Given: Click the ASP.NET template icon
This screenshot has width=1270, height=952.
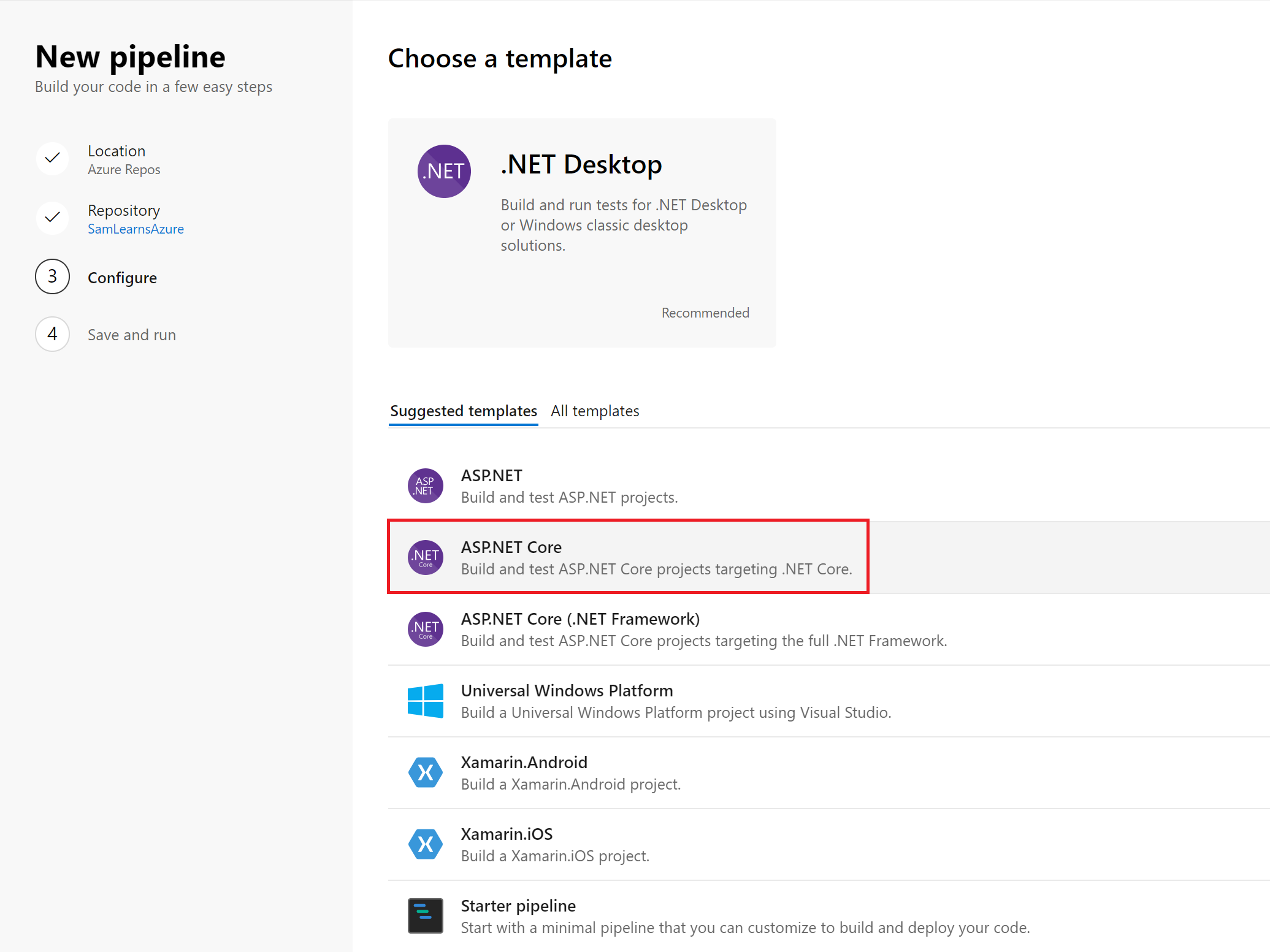Looking at the screenshot, I should pyautogui.click(x=425, y=486).
